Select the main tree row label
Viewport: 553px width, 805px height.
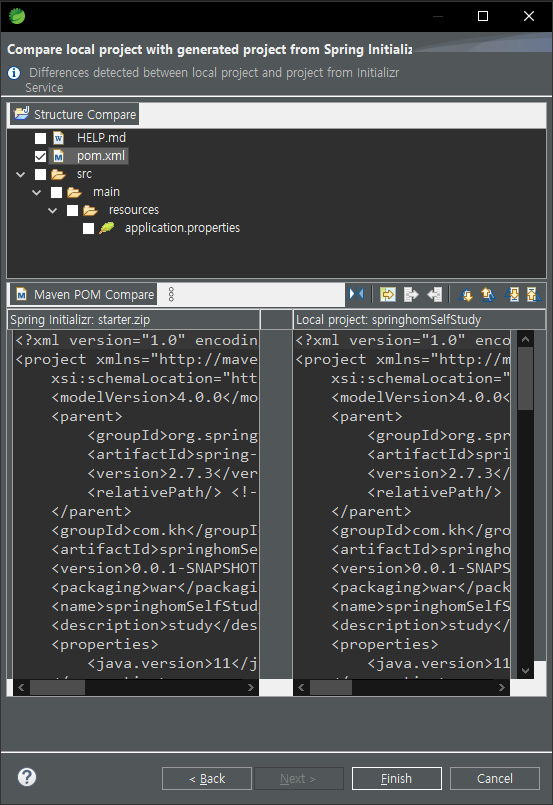pos(106,192)
